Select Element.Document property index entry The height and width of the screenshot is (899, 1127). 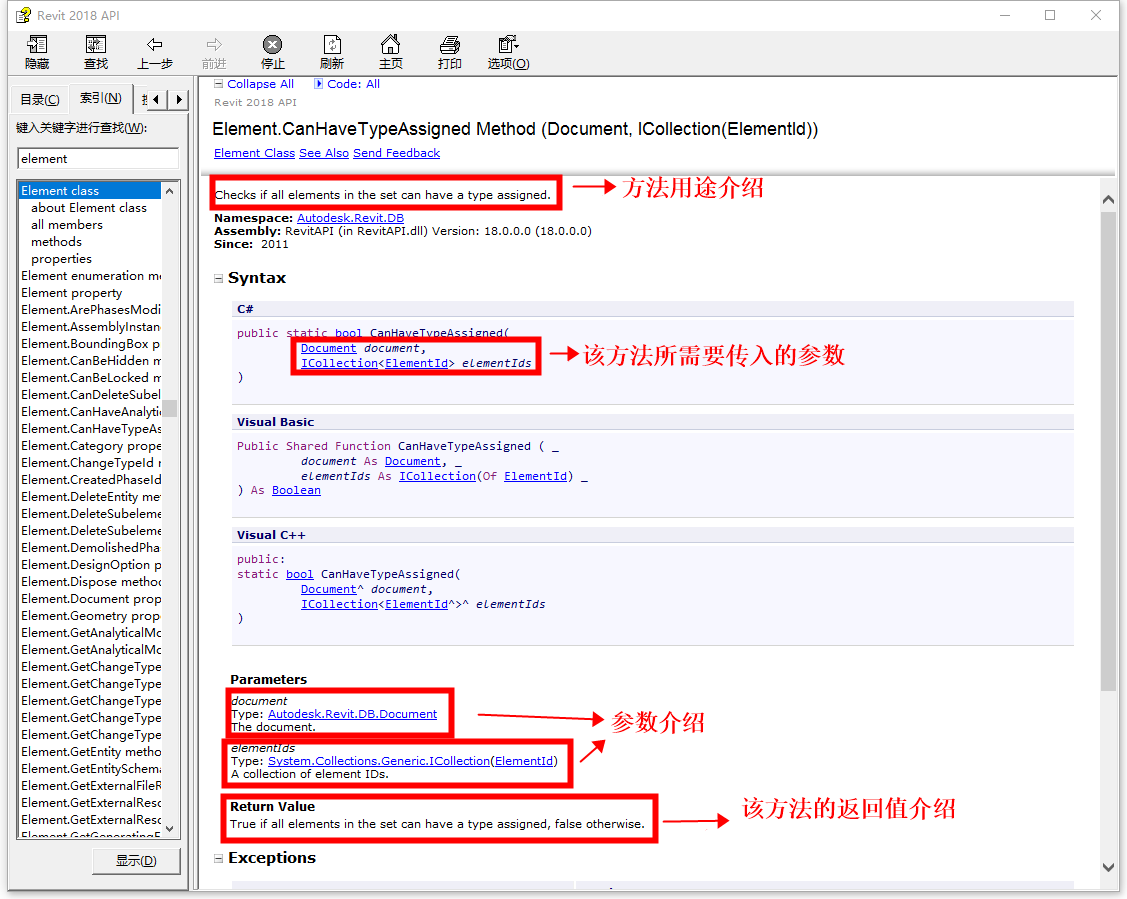[89, 599]
